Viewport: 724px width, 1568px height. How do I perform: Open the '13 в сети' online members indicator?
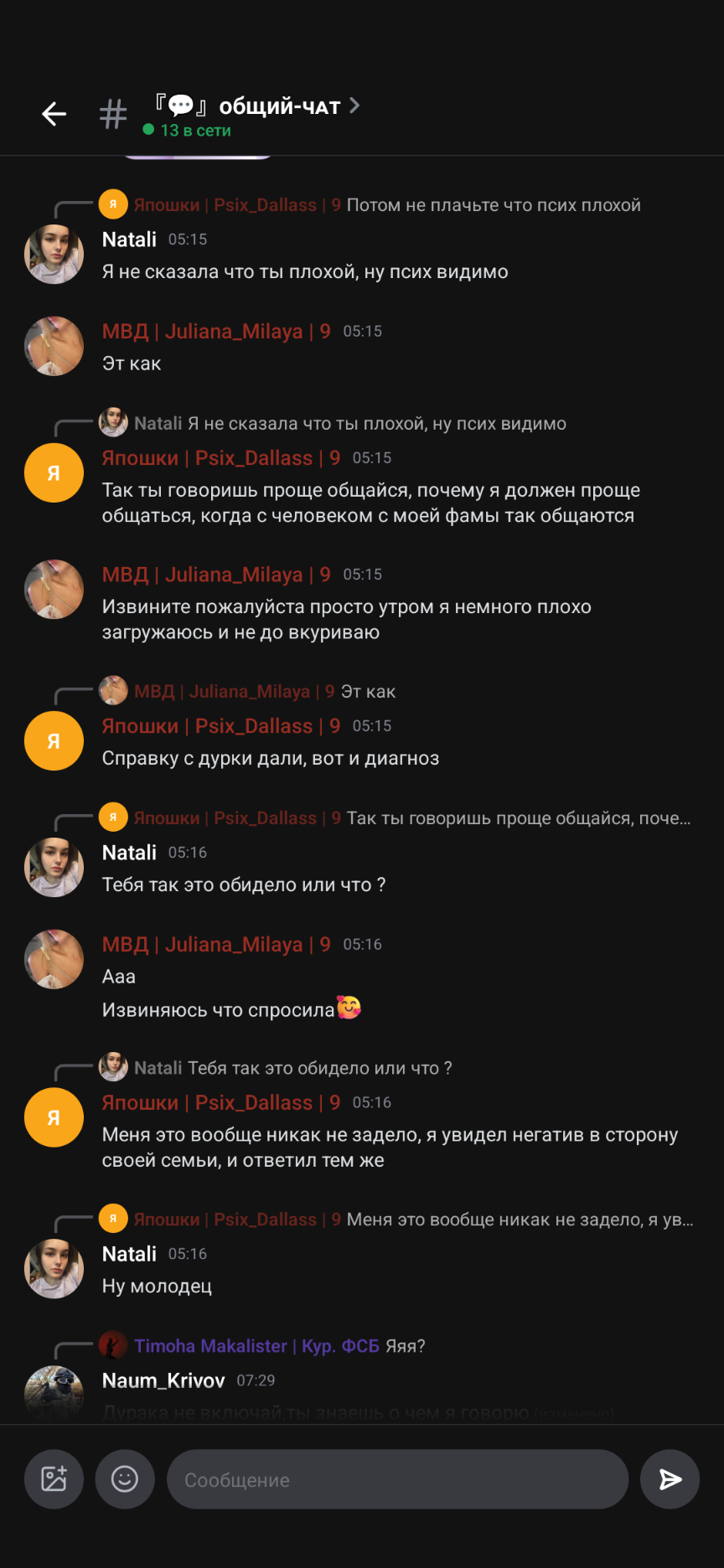click(187, 131)
